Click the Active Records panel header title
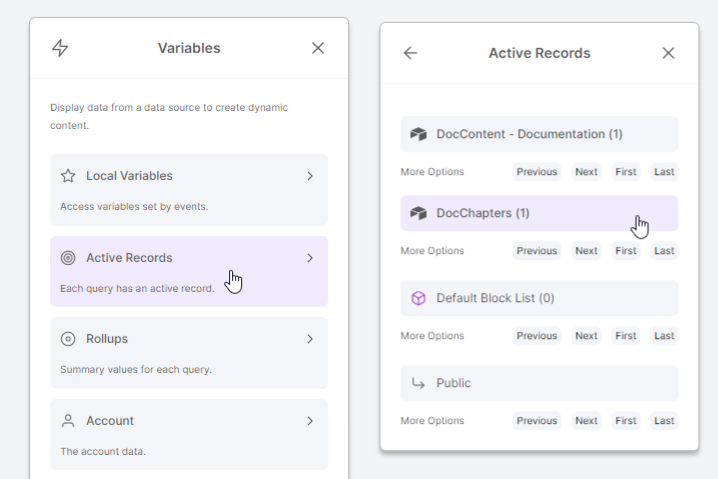 click(539, 53)
